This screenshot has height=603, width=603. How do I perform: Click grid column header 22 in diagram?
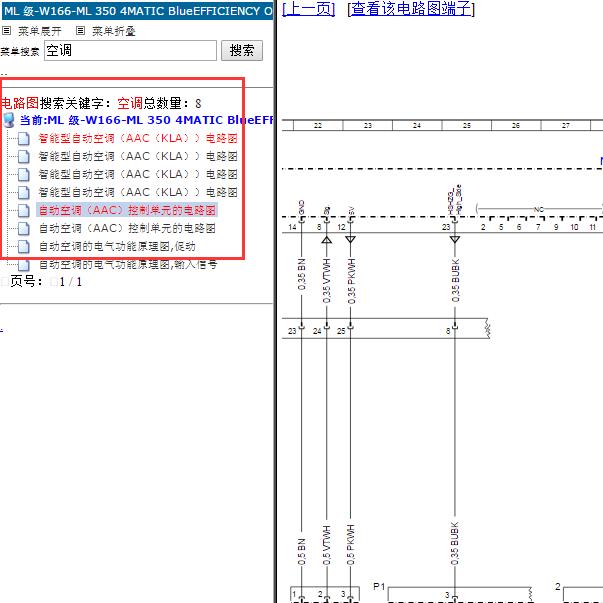(318, 126)
